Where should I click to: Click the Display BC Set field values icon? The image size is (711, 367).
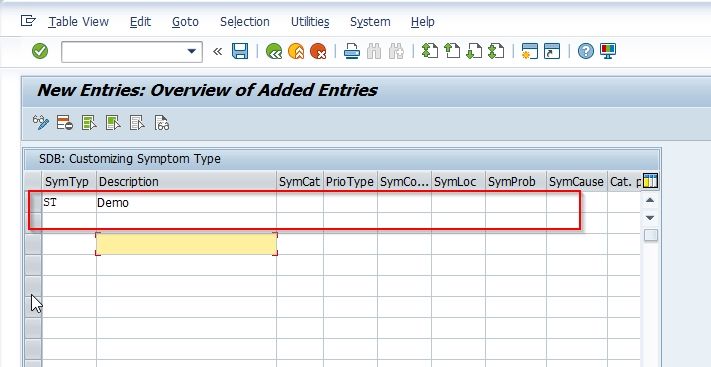point(162,122)
